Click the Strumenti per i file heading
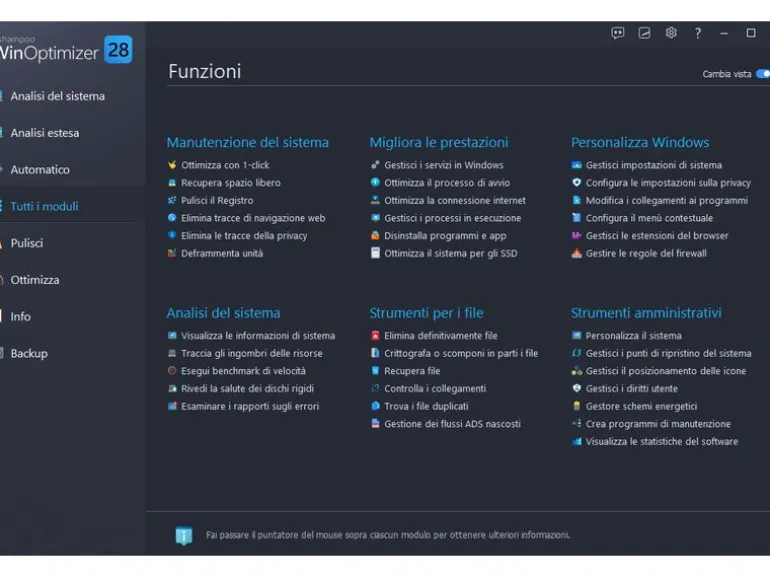The height and width of the screenshot is (578, 770). tap(426, 313)
